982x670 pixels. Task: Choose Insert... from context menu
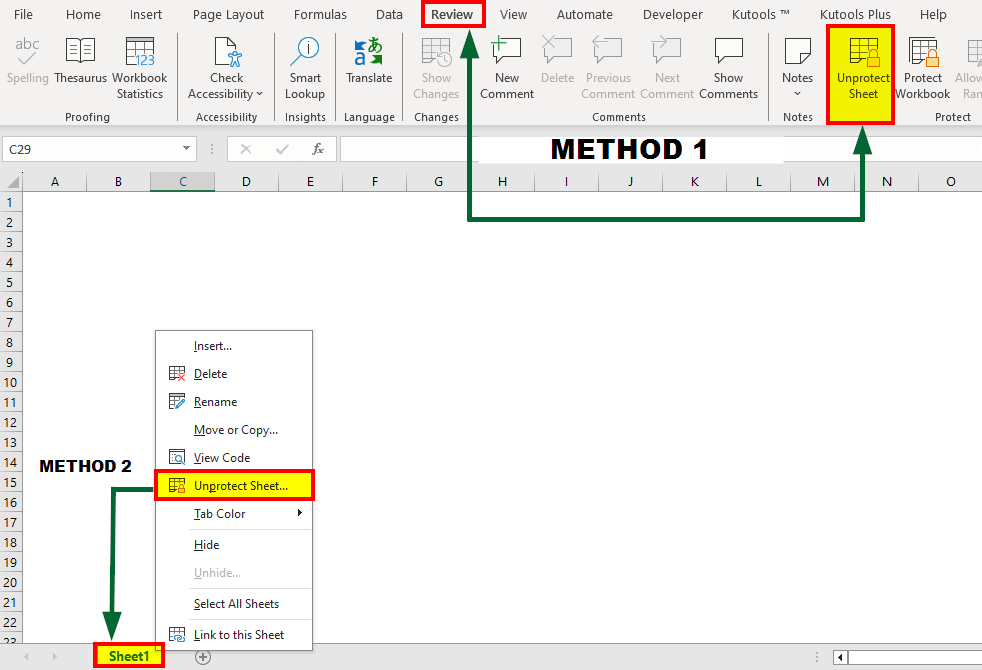tap(234, 346)
